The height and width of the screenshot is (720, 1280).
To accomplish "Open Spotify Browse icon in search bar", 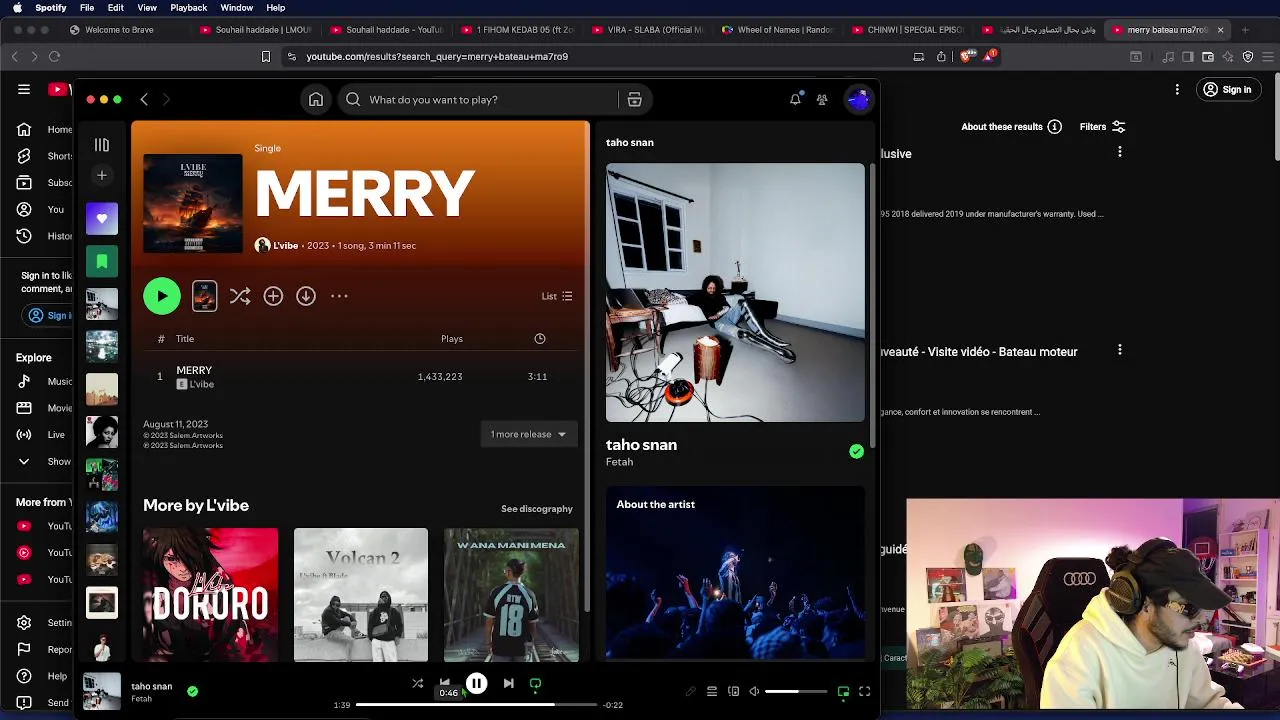I will [x=634, y=99].
